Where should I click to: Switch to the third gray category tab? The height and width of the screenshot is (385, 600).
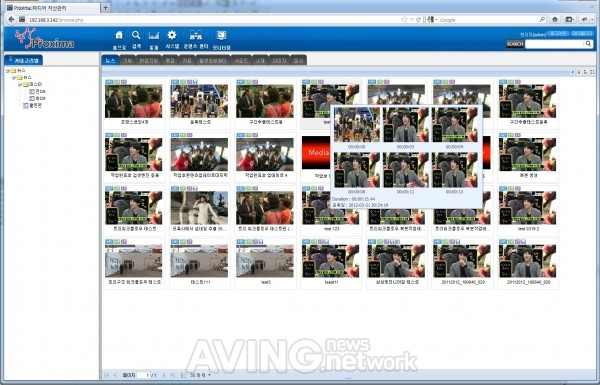[148, 60]
